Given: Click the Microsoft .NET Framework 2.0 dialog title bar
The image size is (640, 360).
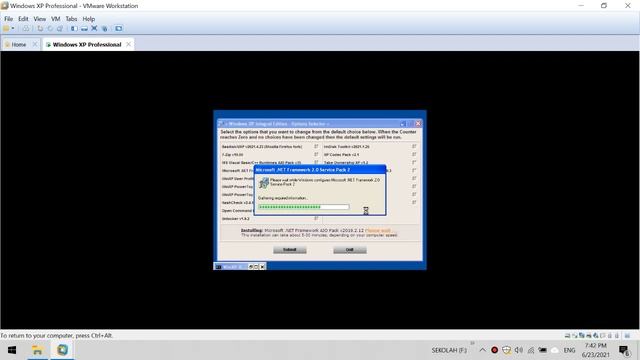Looking at the screenshot, I should (x=320, y=170).
